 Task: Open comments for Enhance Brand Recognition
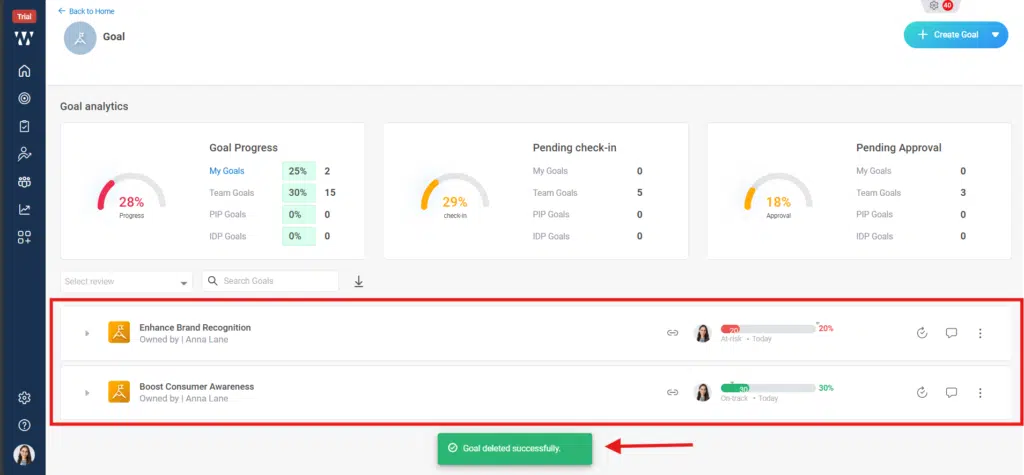[x=951, y=333]
